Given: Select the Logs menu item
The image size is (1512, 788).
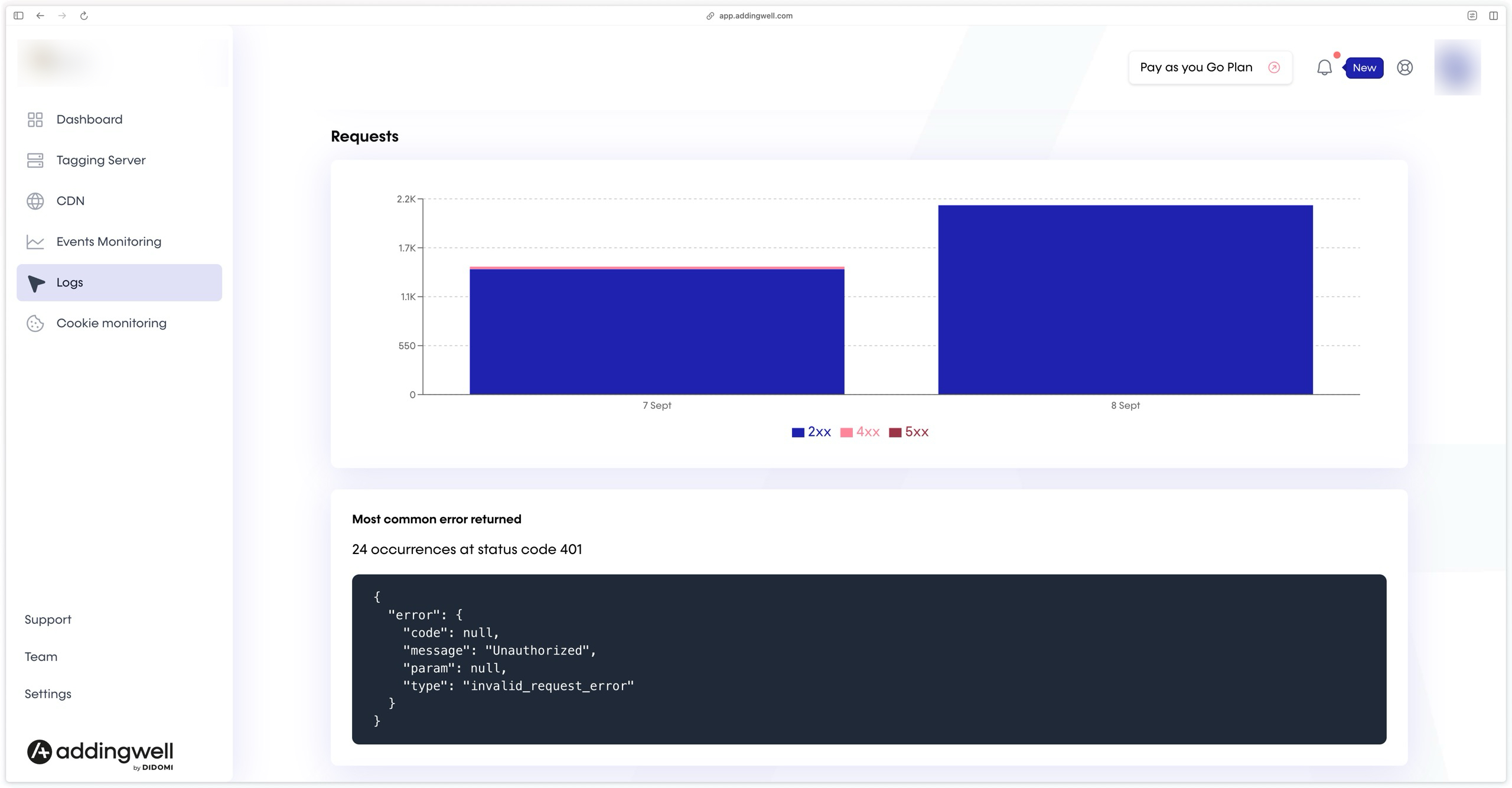Looking at the screenshot, I should pyautogui.click(x=119, y=282).
